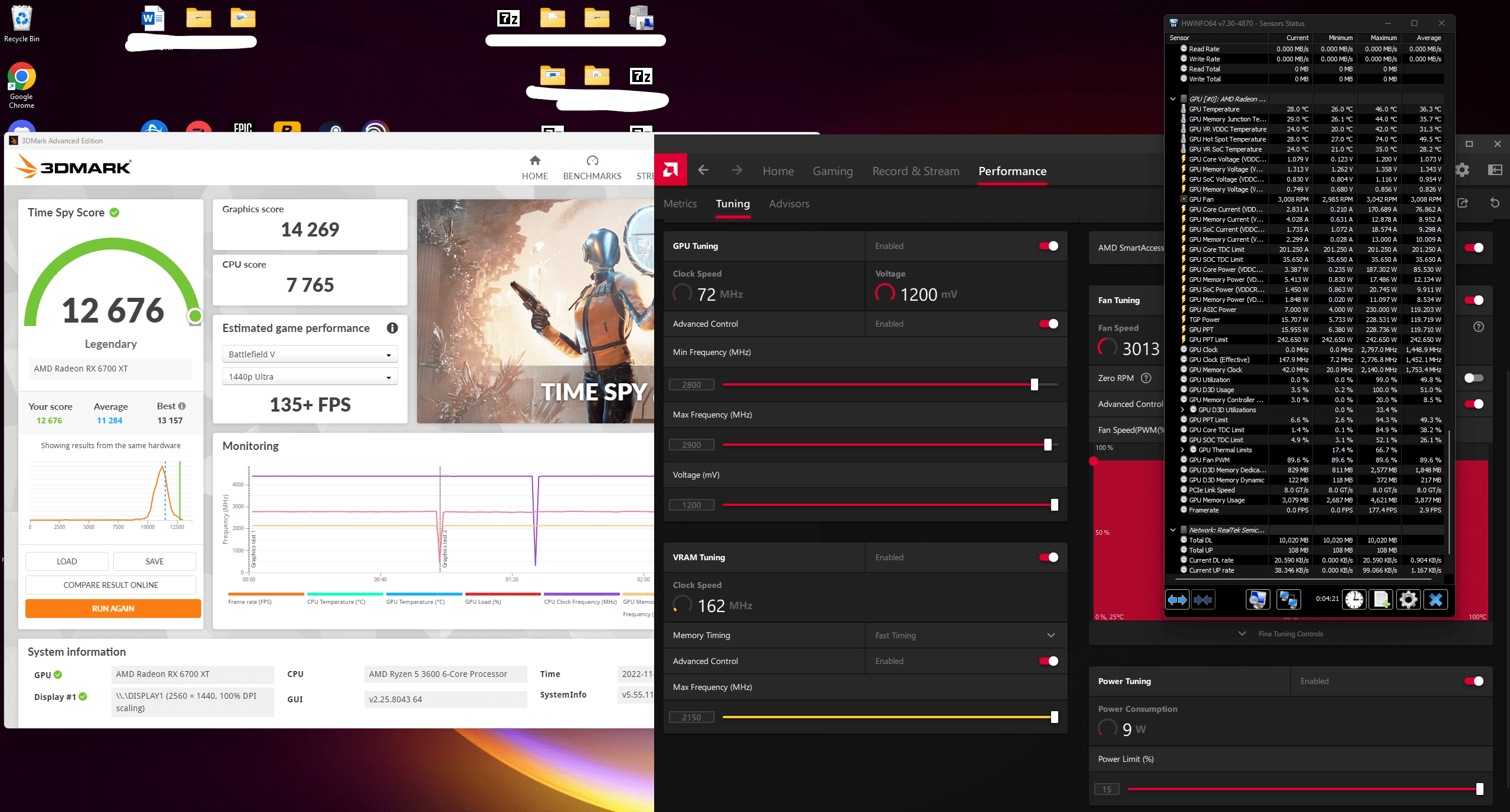Open the Recycle Bin desktop icon

22,24
